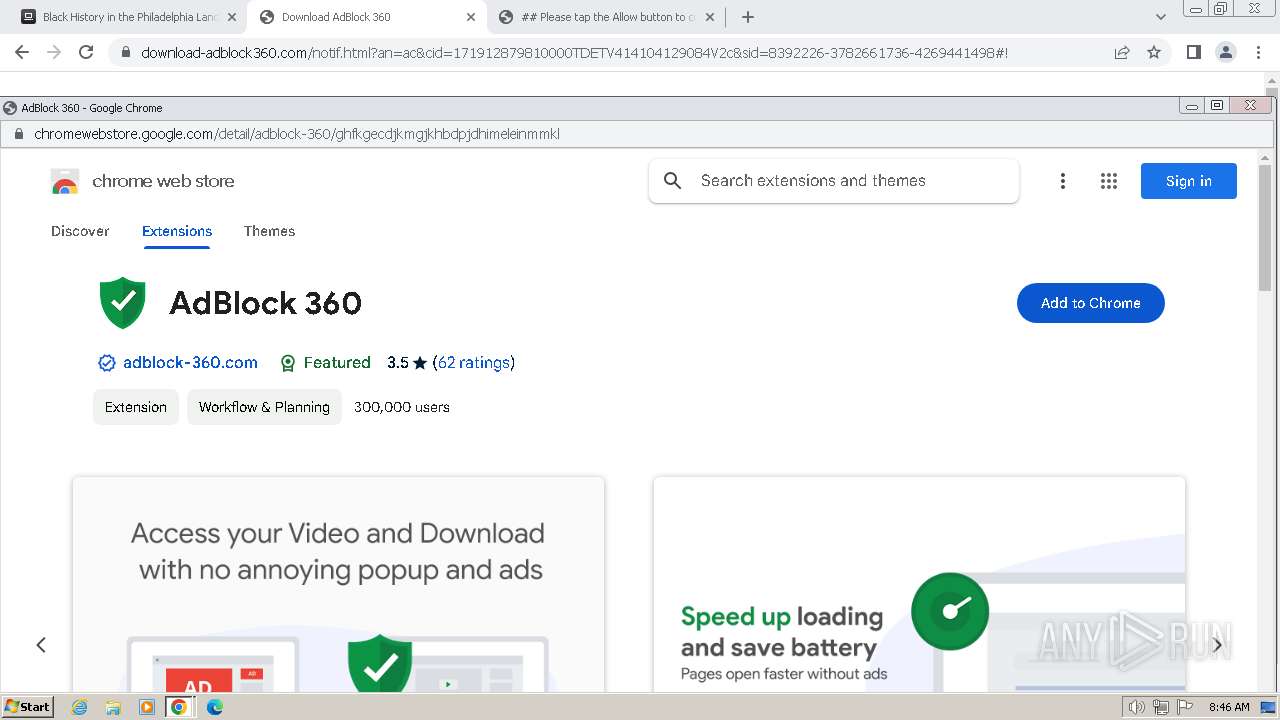This screenshot has height=720, width=1280.
Task: Switch to Please tap the Allow button tab
Action: 608,17
